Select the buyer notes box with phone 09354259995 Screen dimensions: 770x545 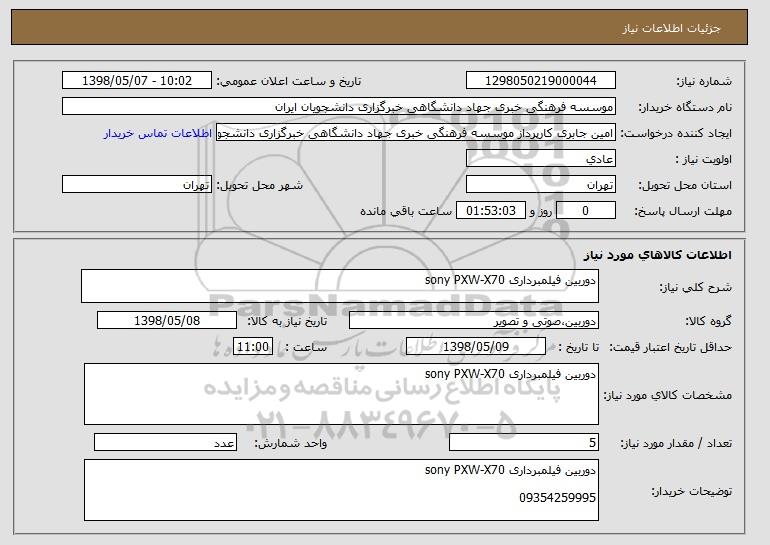[x=341, y=490]
